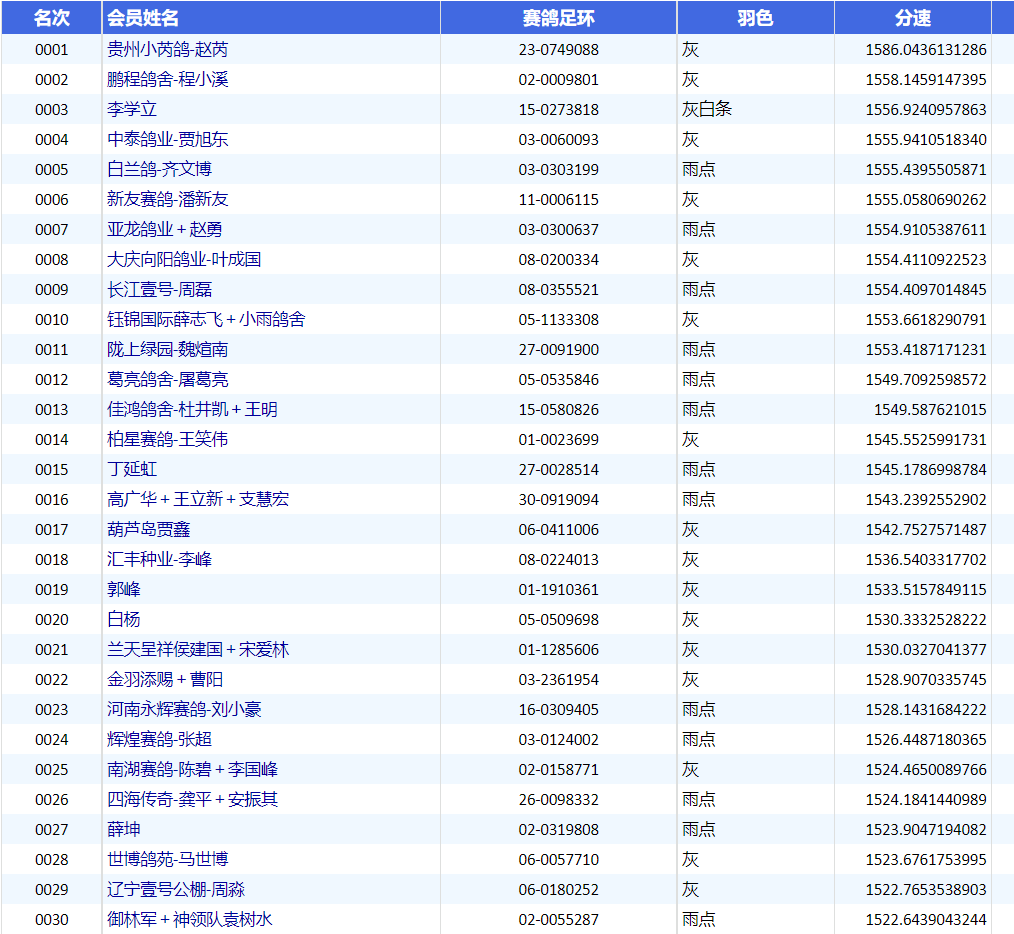
Task: Select ring number 03-0060093
Action: point(559,140)
